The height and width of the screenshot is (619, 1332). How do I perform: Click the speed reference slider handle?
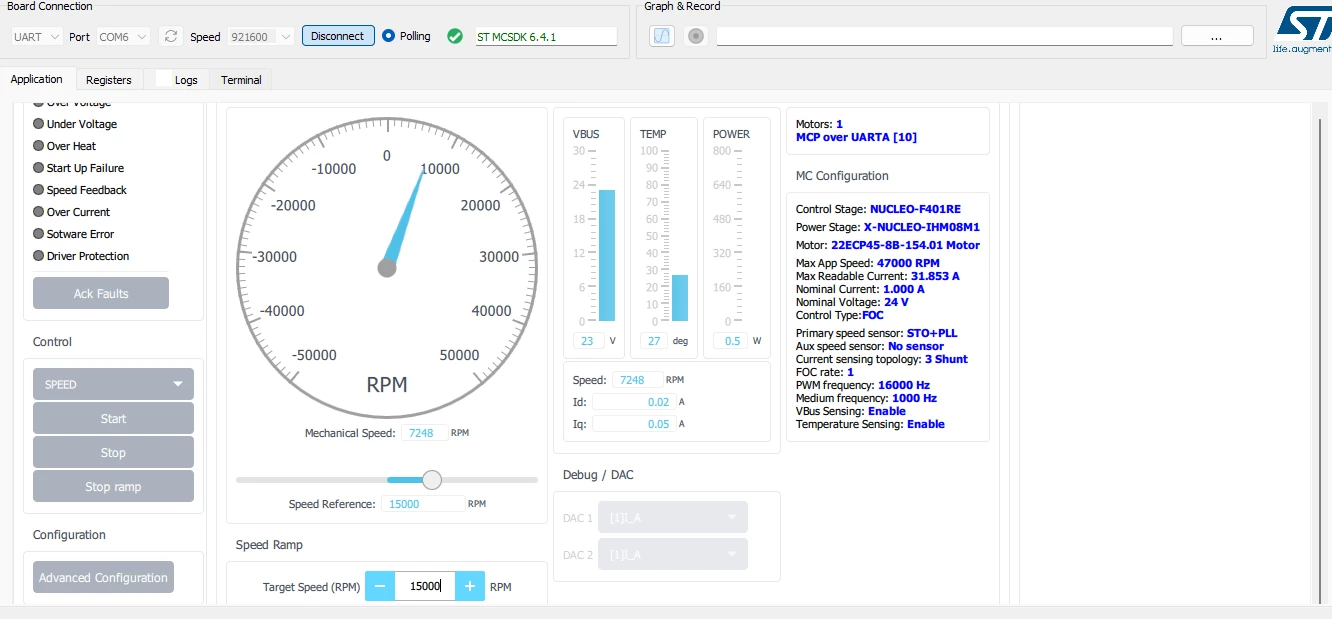coord(432,480)
